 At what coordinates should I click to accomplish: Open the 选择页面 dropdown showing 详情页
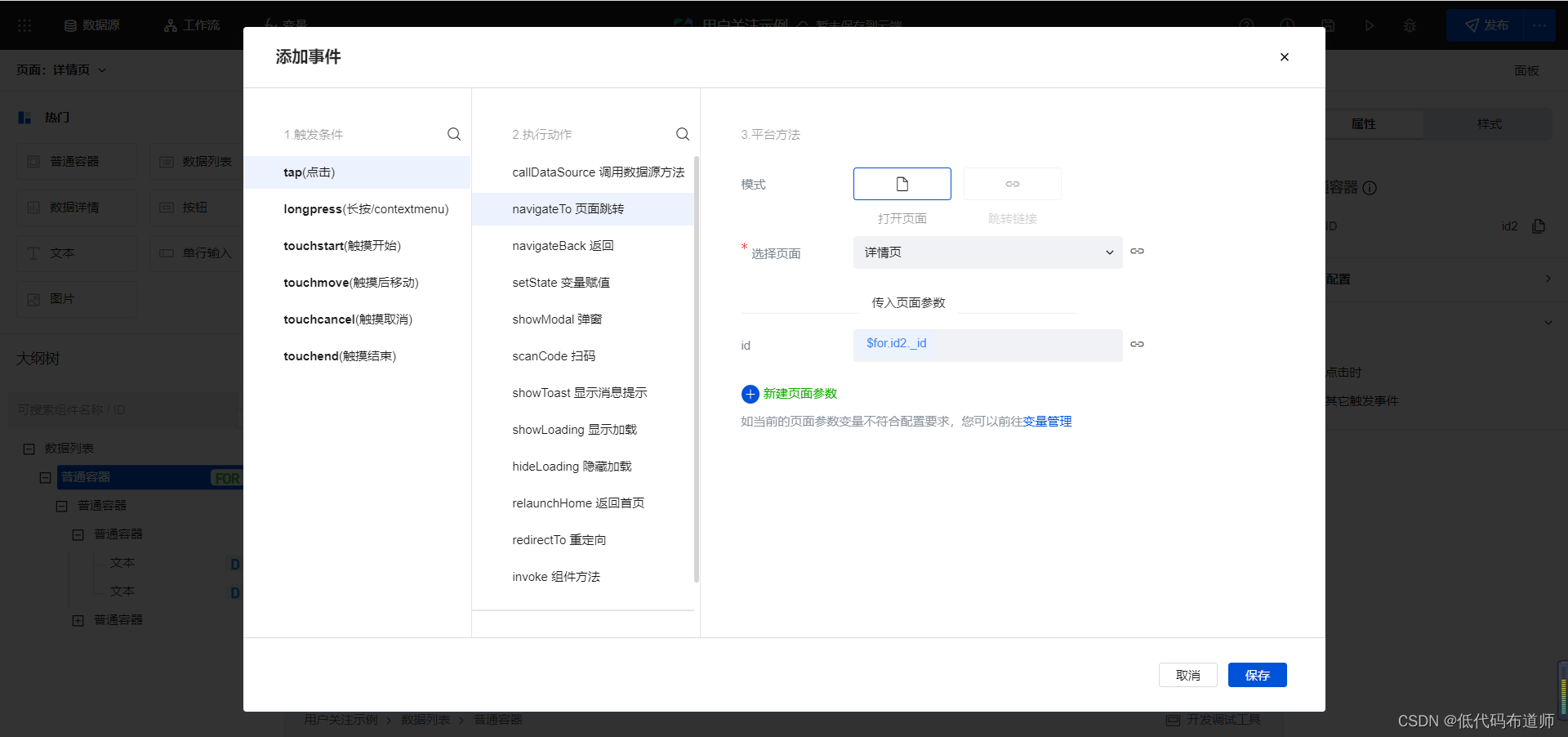point(988,252)
